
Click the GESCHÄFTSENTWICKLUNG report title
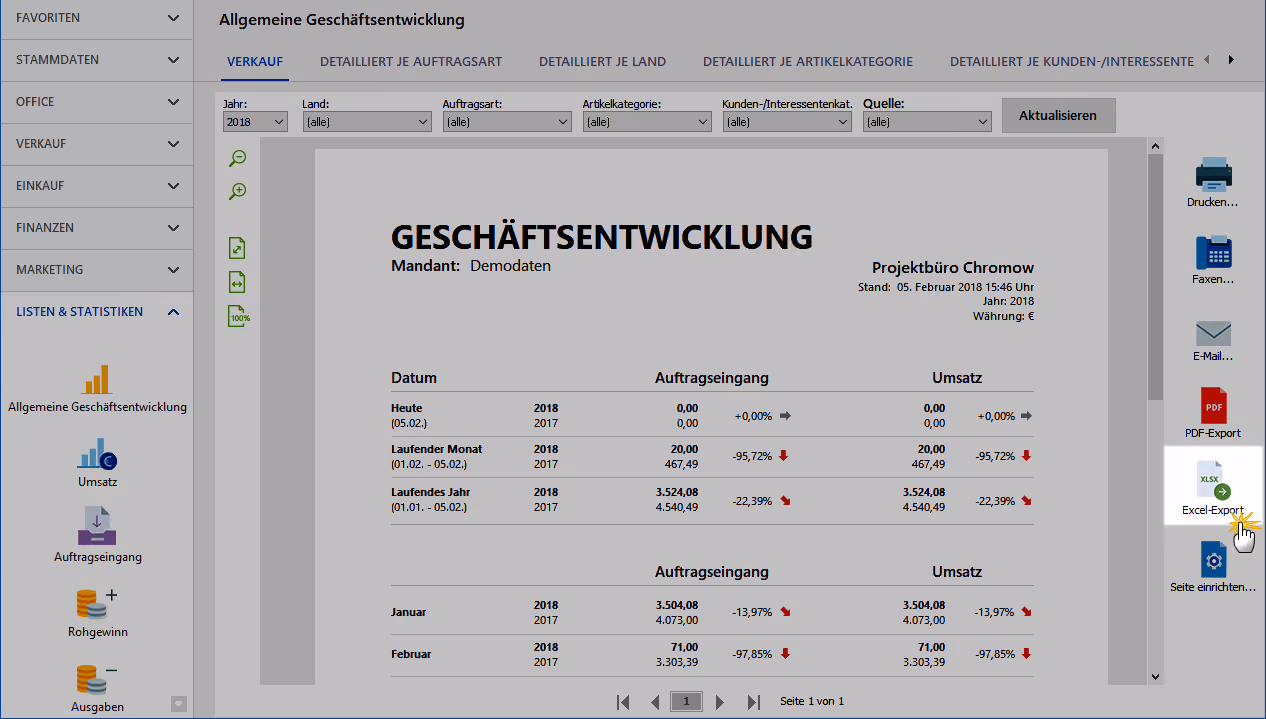coord(602,237)
